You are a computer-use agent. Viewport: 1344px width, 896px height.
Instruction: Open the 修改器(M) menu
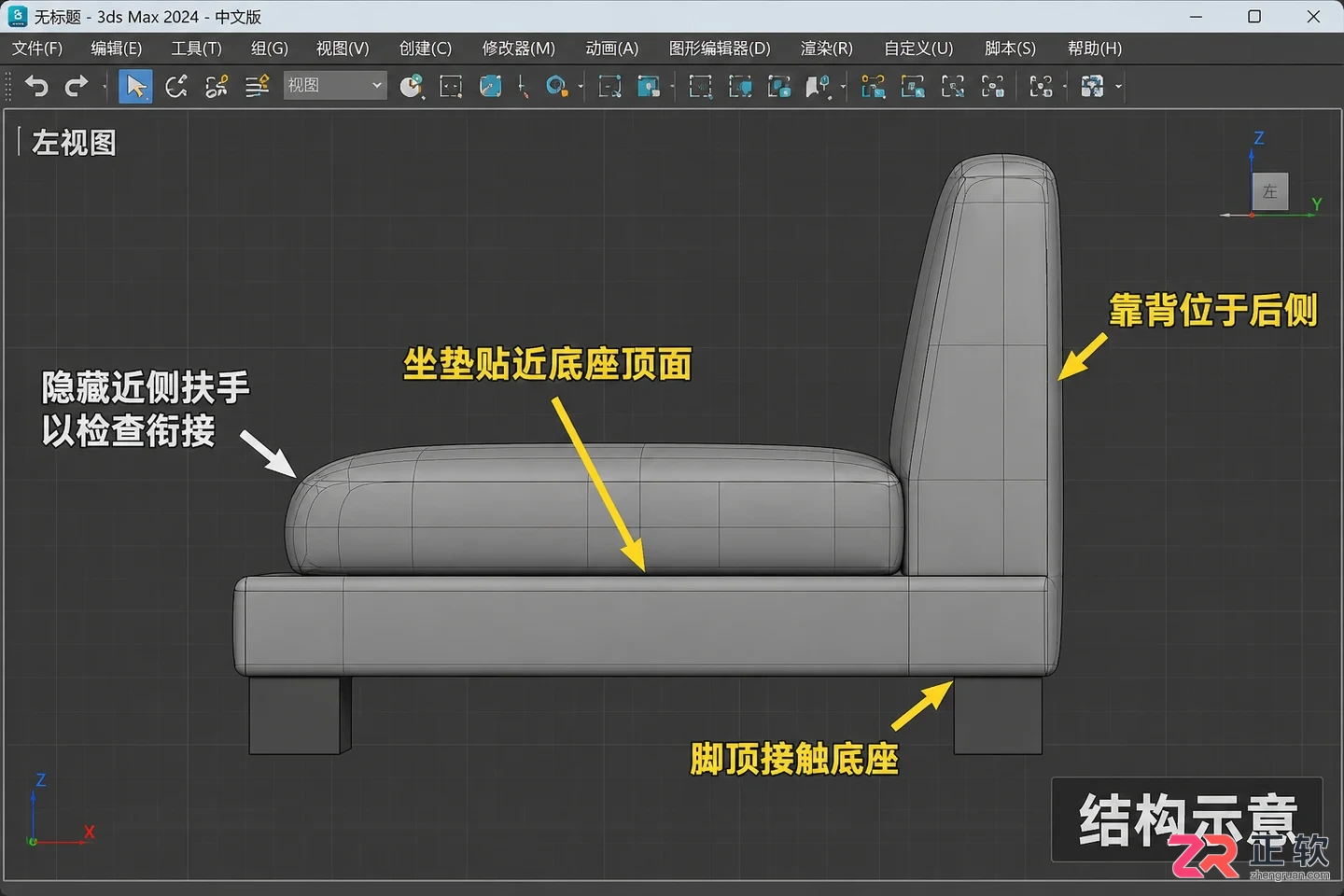[519, 49]
